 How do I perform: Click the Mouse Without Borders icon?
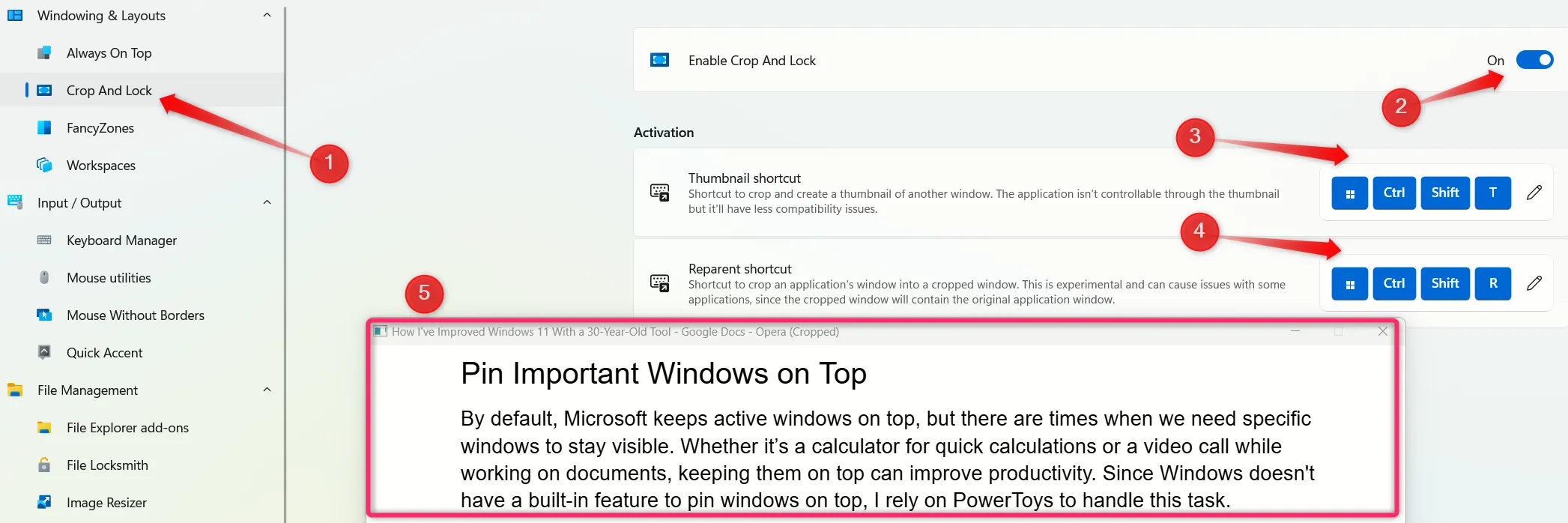tap(44, 315)
